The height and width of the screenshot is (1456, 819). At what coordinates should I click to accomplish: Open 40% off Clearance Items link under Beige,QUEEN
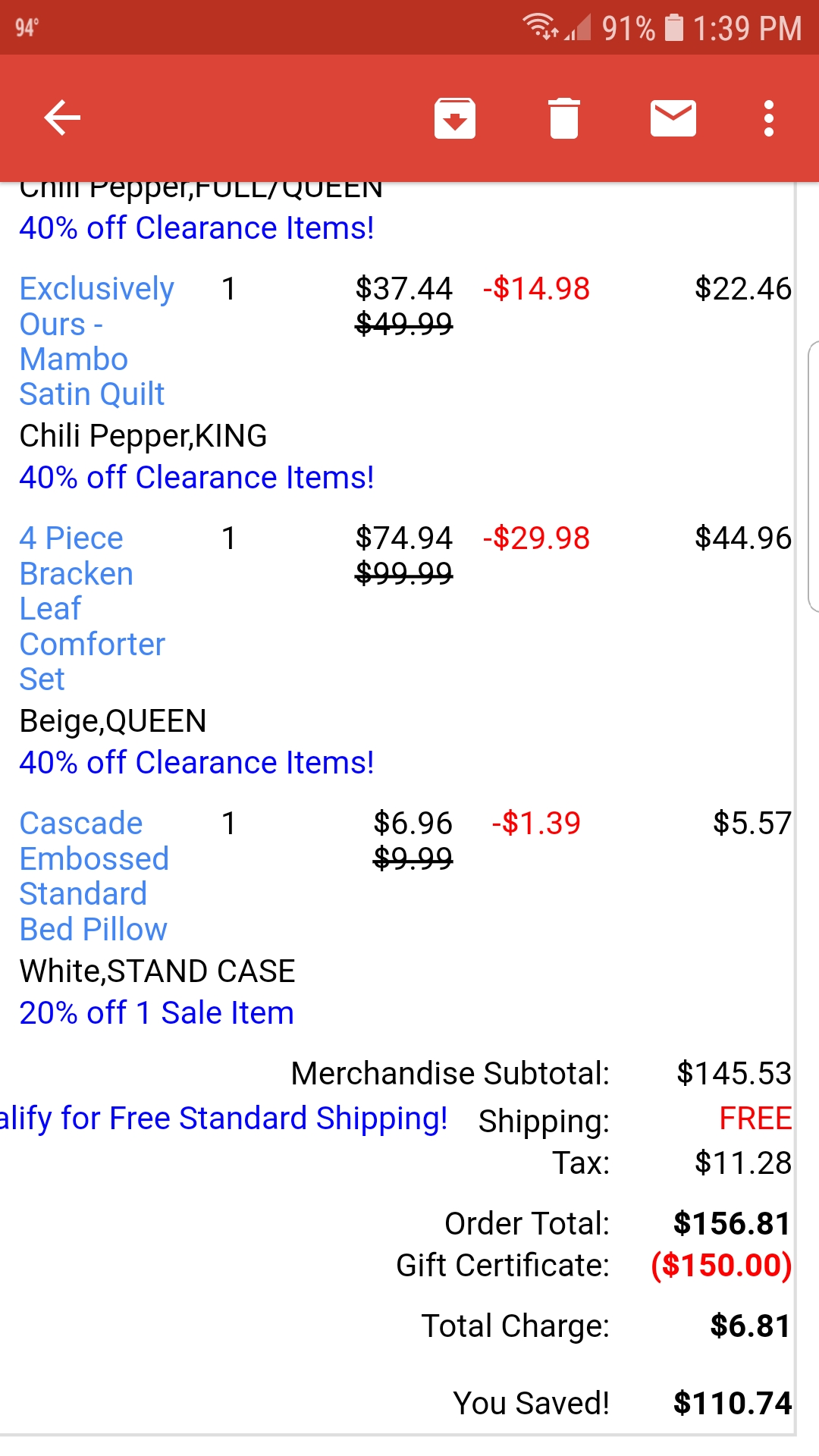[x=197, y=763]
